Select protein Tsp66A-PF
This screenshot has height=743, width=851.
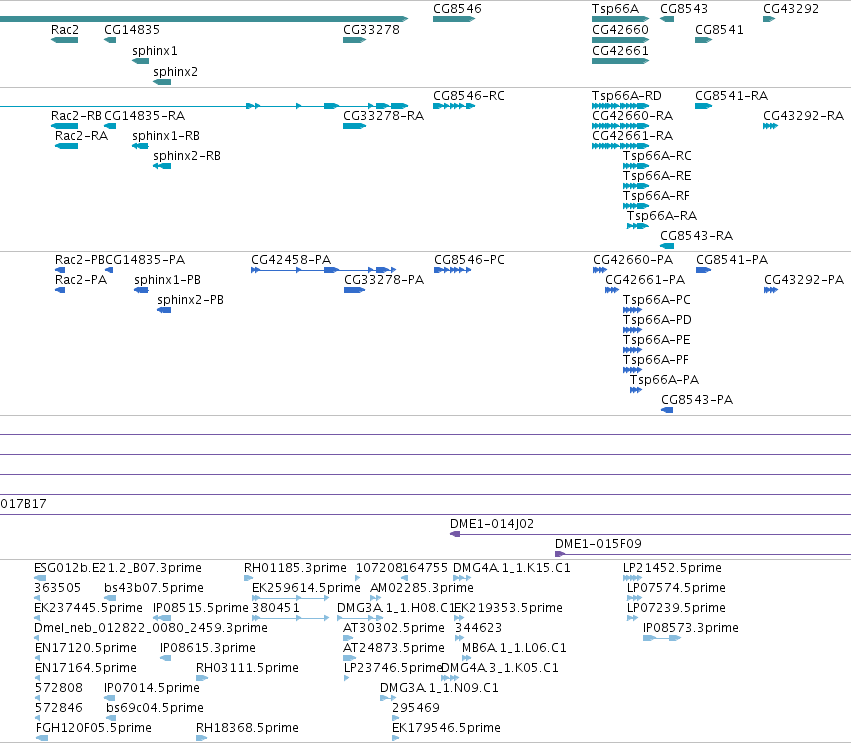(632, 370)
